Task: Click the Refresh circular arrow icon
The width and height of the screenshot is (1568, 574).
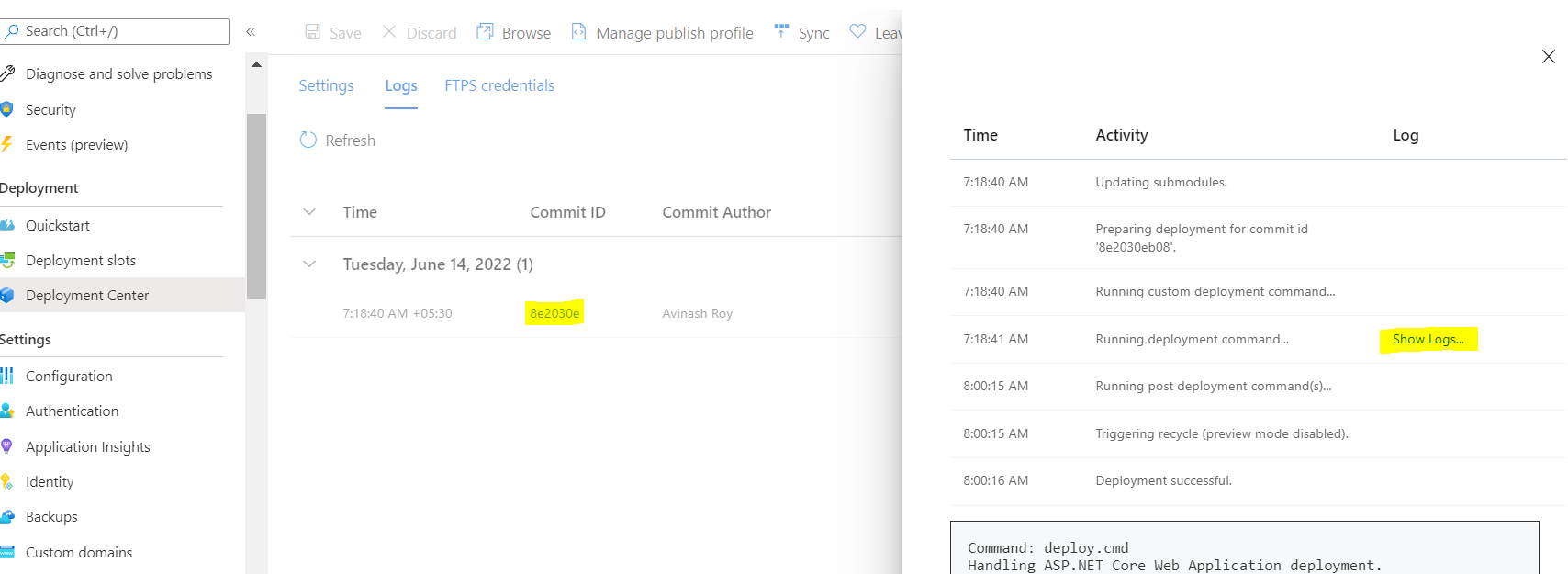Action: point(308,140)
